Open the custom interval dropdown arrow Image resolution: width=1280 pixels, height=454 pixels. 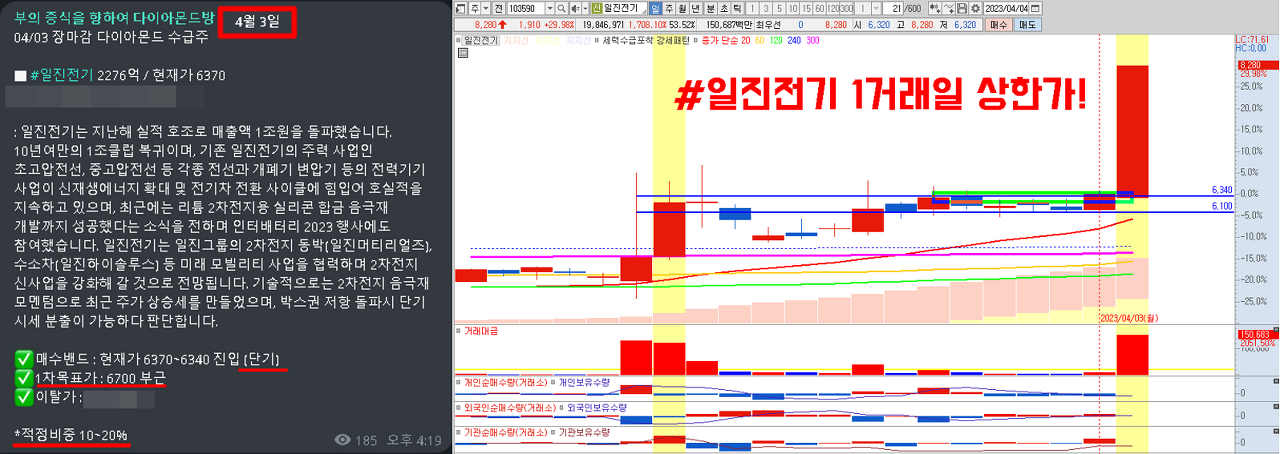[876, 8]
